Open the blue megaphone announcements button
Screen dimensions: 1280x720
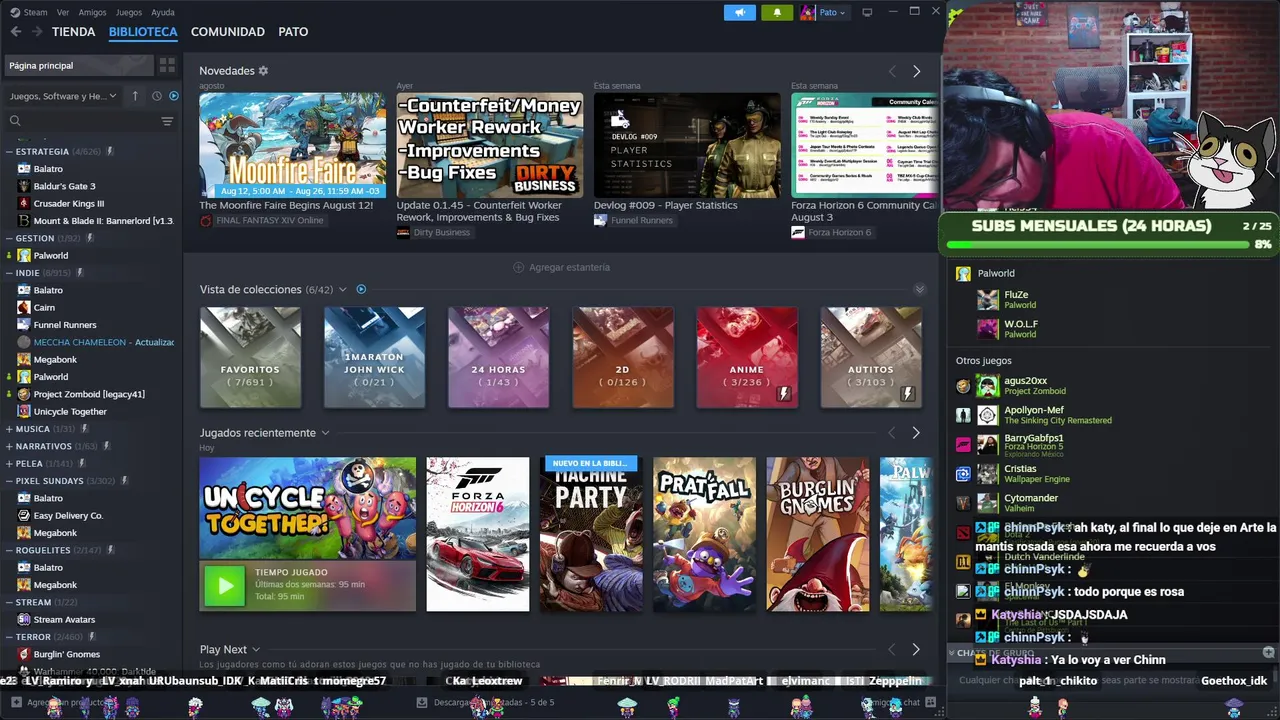pos(740,12)
